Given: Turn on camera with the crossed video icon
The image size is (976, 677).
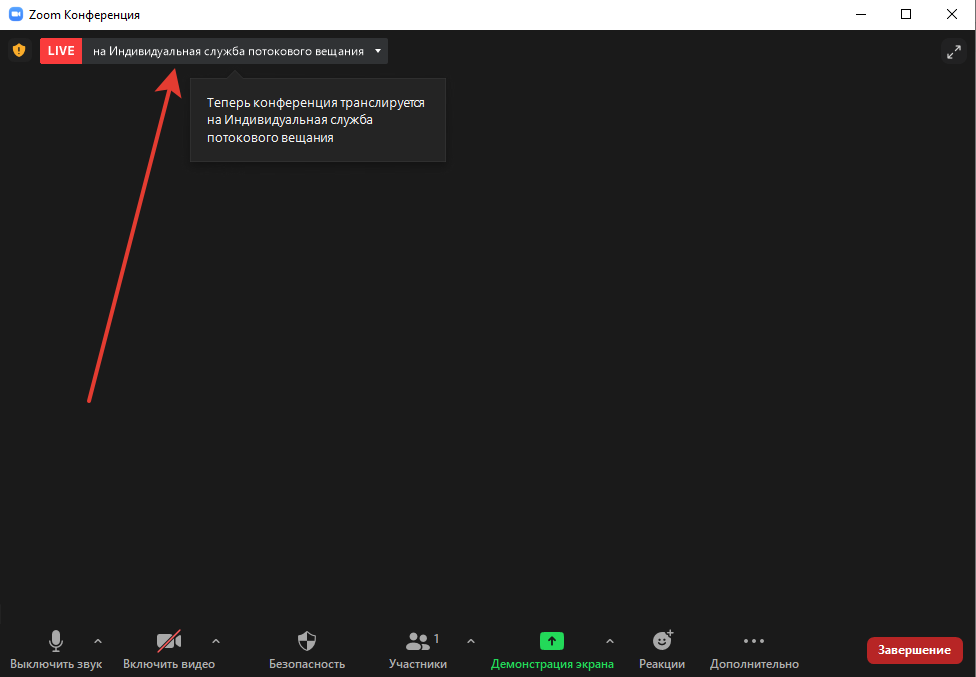Looking at the screenshot, I should [169, 641].
